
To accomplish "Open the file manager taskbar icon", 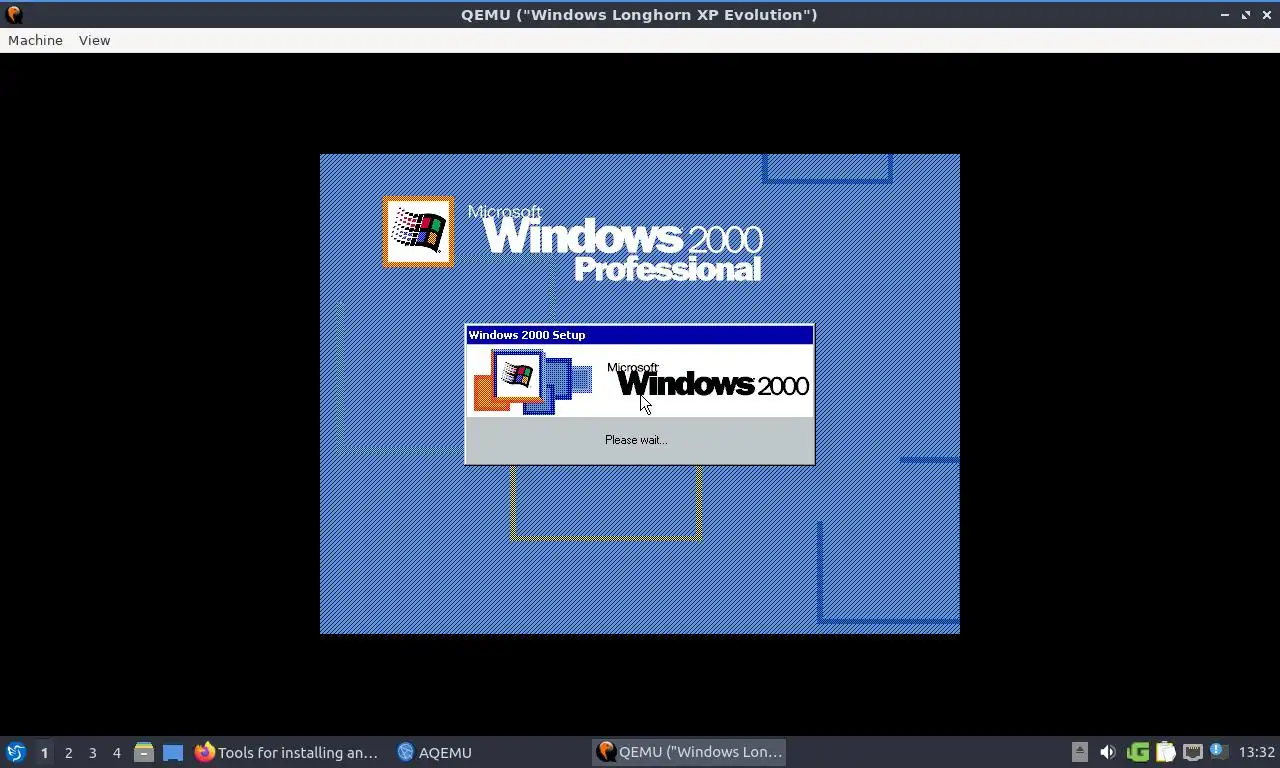I will click(144, 752).
